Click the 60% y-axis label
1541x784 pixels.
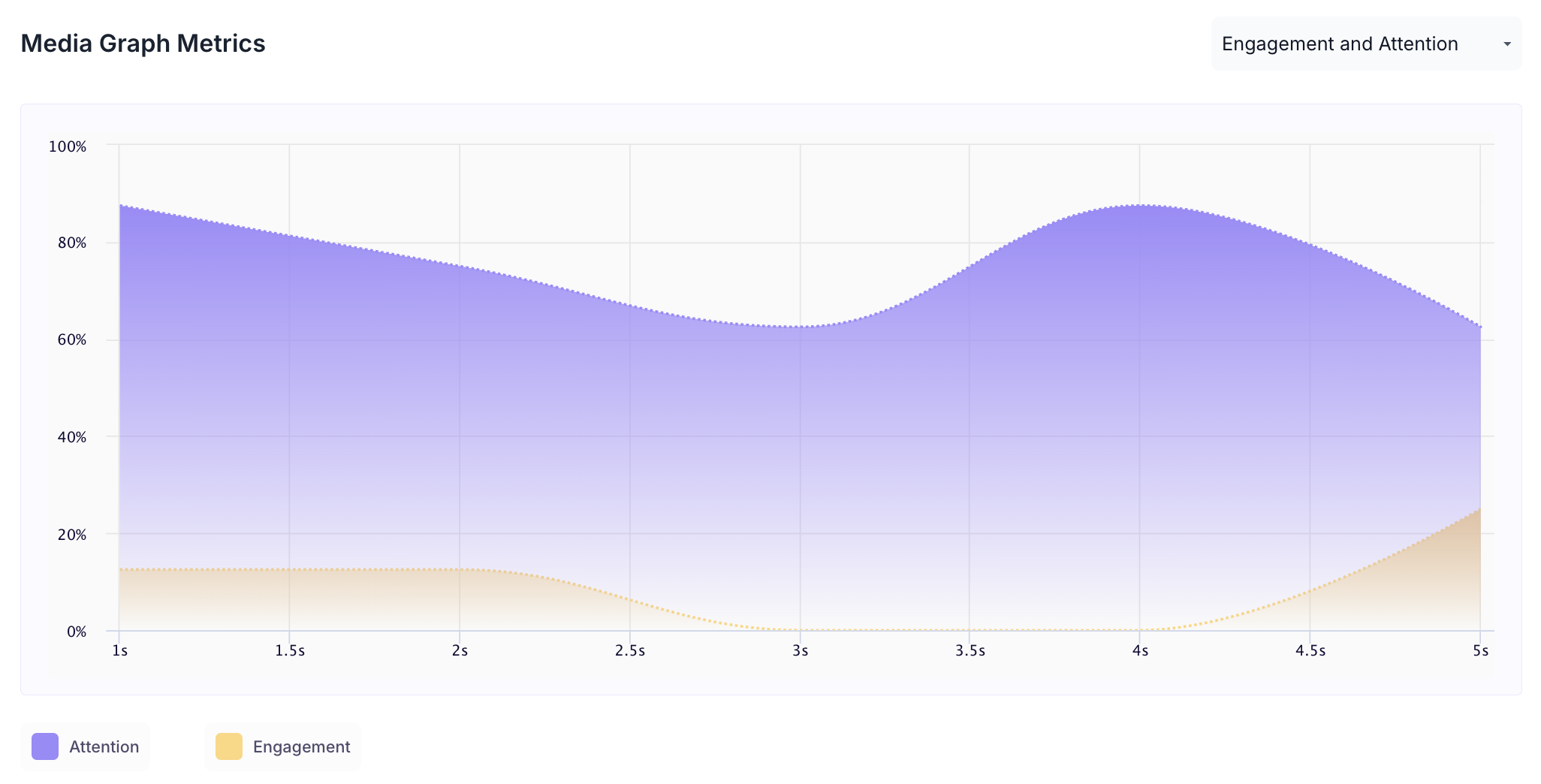tap(71, 340)
